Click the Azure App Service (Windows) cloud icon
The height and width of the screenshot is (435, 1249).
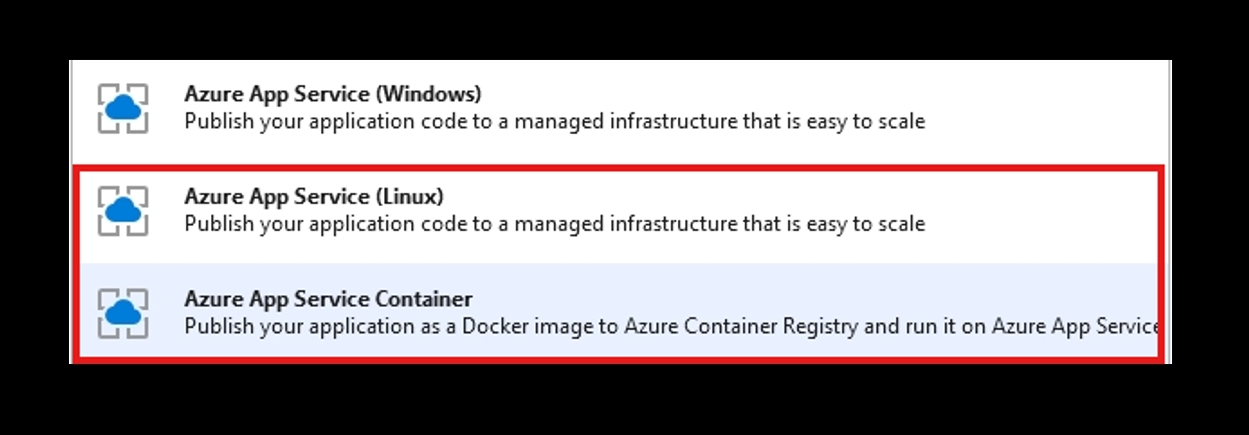coord(123,108)
